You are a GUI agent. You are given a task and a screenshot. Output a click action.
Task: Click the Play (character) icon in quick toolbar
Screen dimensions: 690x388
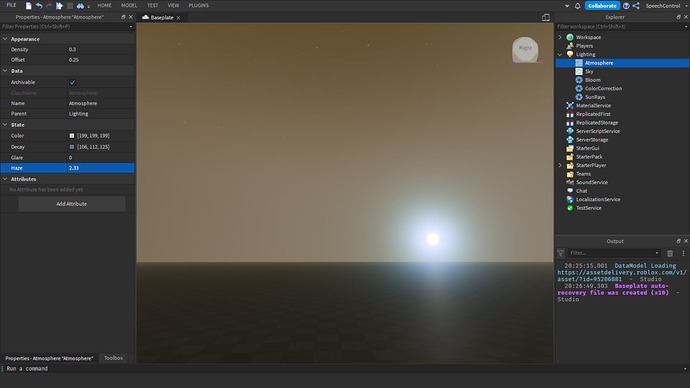pos(59,6)
